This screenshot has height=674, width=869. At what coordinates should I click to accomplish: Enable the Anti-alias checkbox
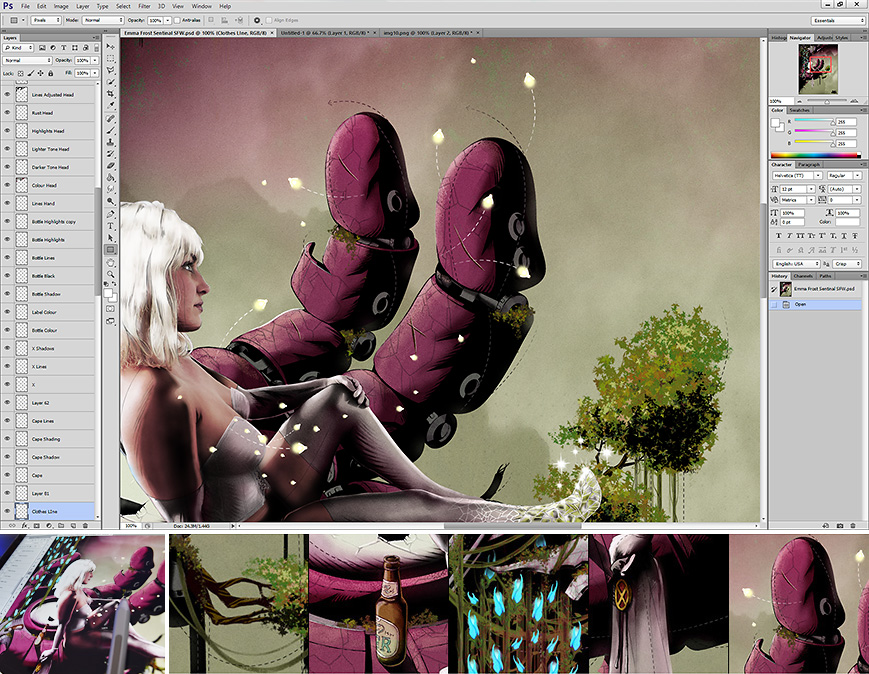(x=177, y=20)
